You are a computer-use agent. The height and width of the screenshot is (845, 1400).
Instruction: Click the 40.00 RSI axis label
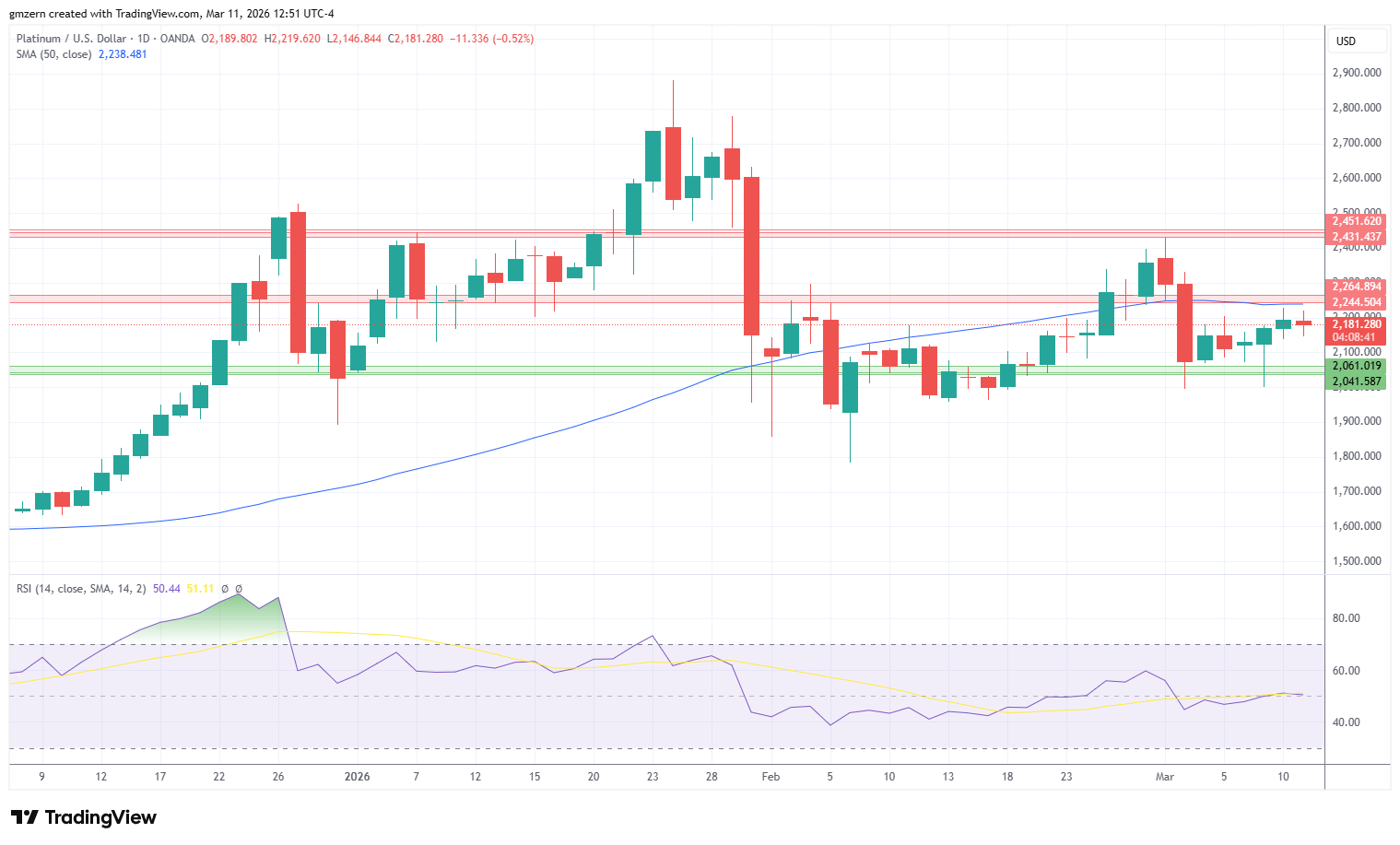(x=1347, y=722)
